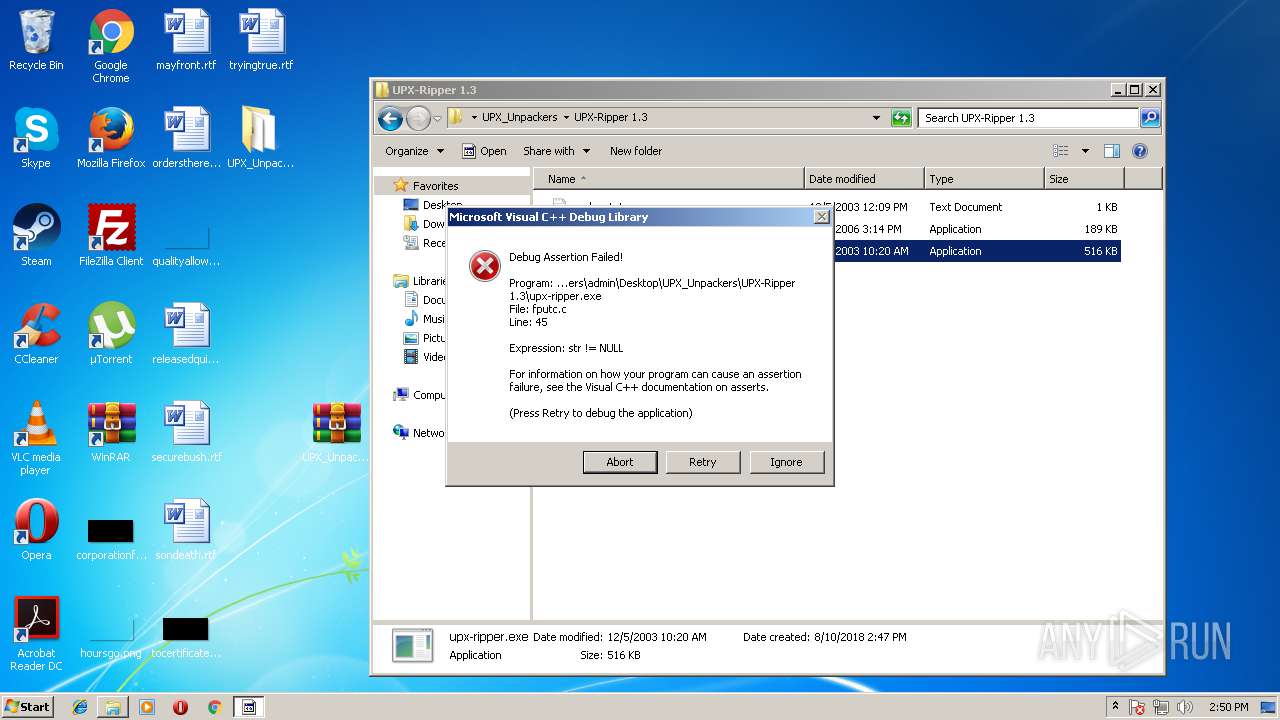
Task: Click the upx-ripper app taskbar button
Action: (x=249, y=707)
